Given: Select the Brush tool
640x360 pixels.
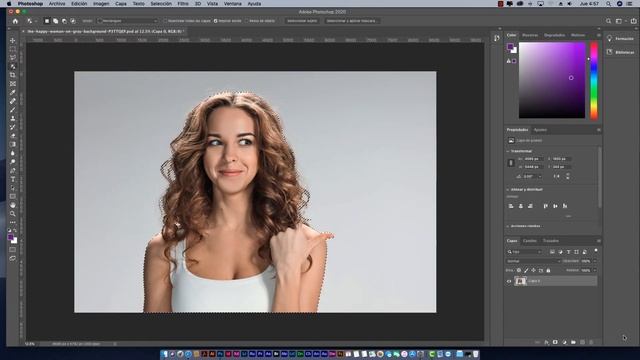Looking at the screenshot, I should point(13,110).
